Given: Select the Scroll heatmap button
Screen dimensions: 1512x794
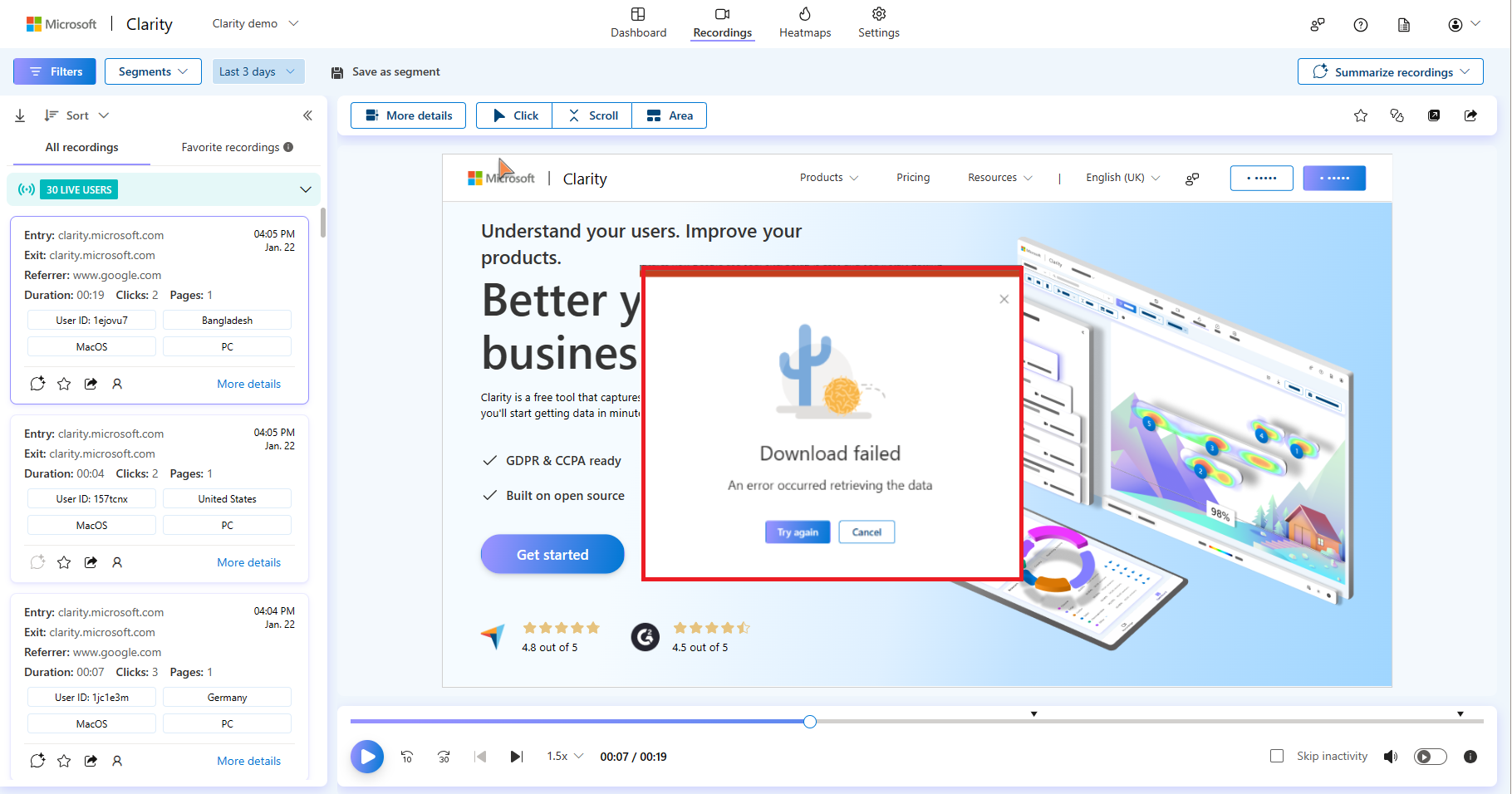Looking at the screenshot, I should click(592, 115).
